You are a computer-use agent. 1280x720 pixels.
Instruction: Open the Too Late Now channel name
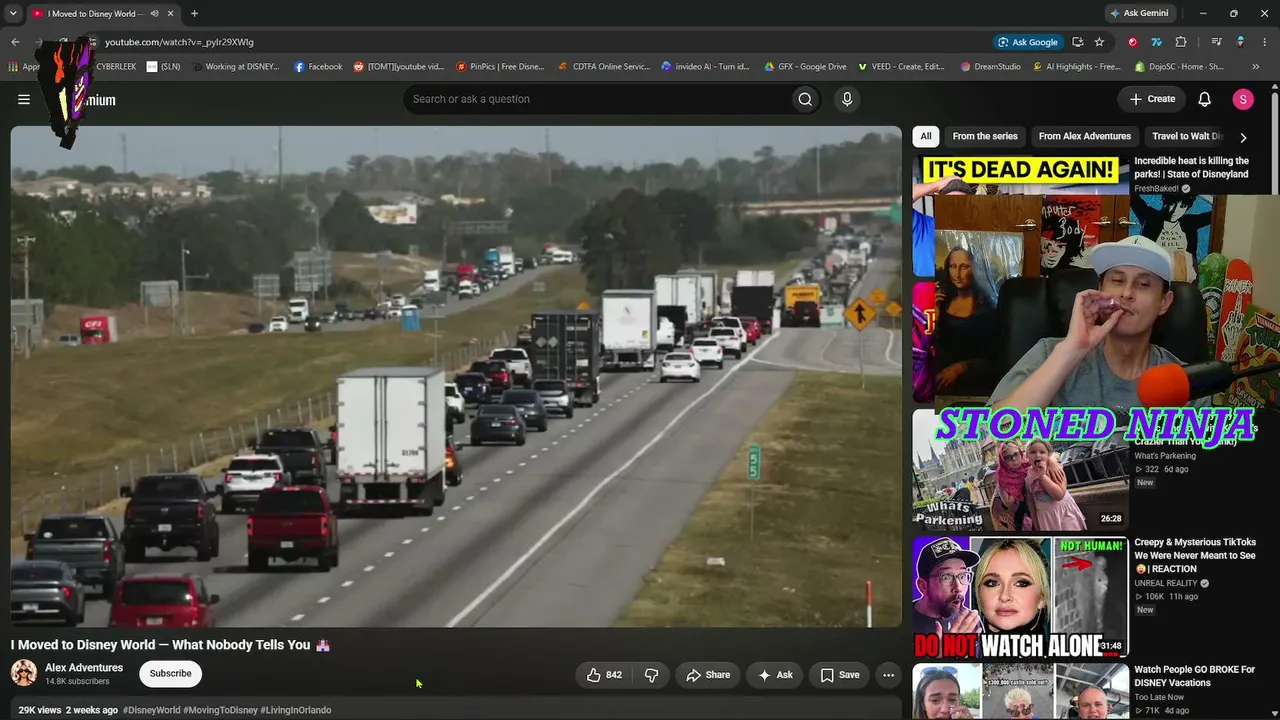click(1159, 697)
